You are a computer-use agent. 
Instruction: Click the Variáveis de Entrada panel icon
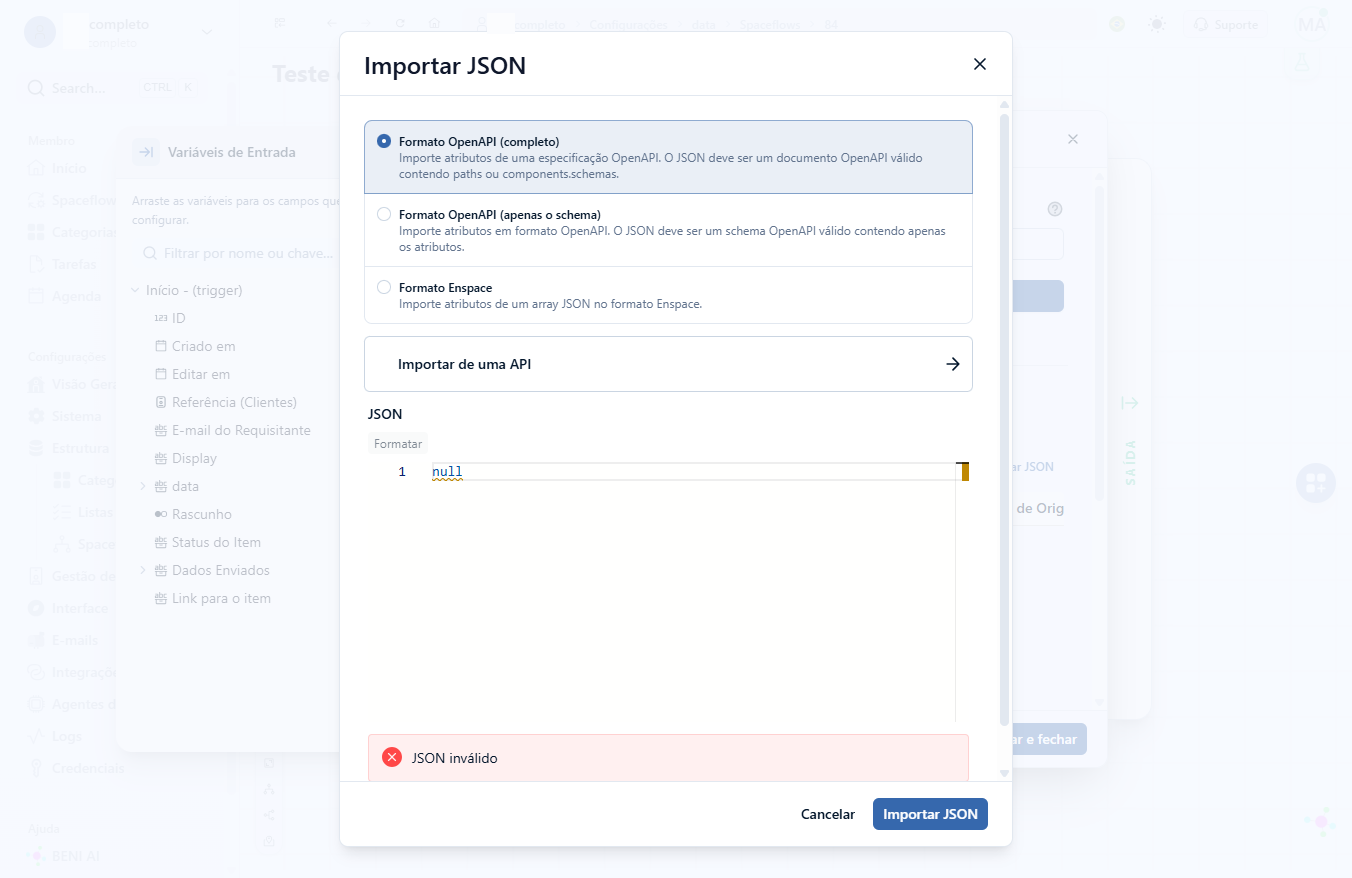pyautogui.click(x=146, y=152)
